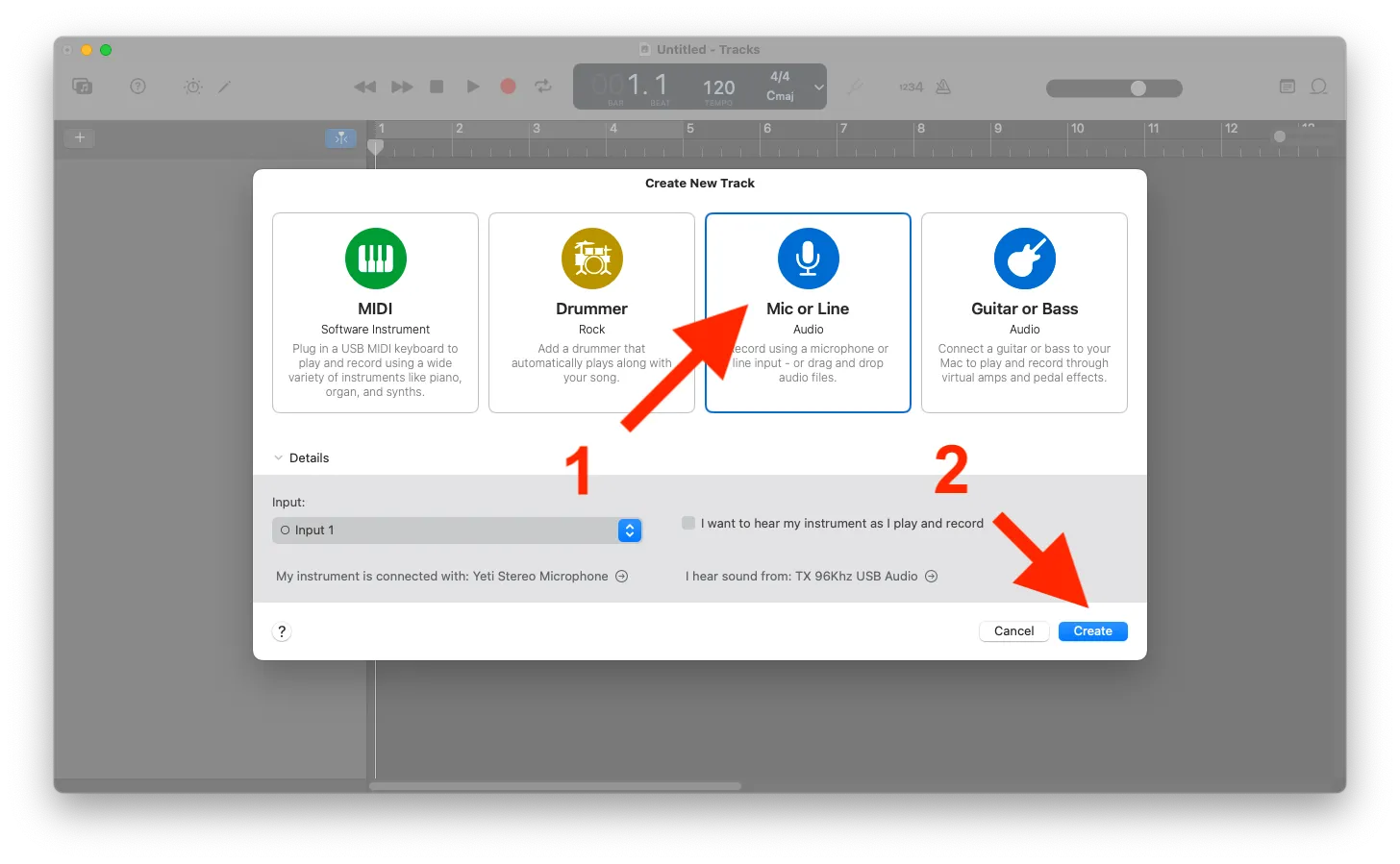
Task: Open the Note Pad icon
Action: coord(1287,86)
